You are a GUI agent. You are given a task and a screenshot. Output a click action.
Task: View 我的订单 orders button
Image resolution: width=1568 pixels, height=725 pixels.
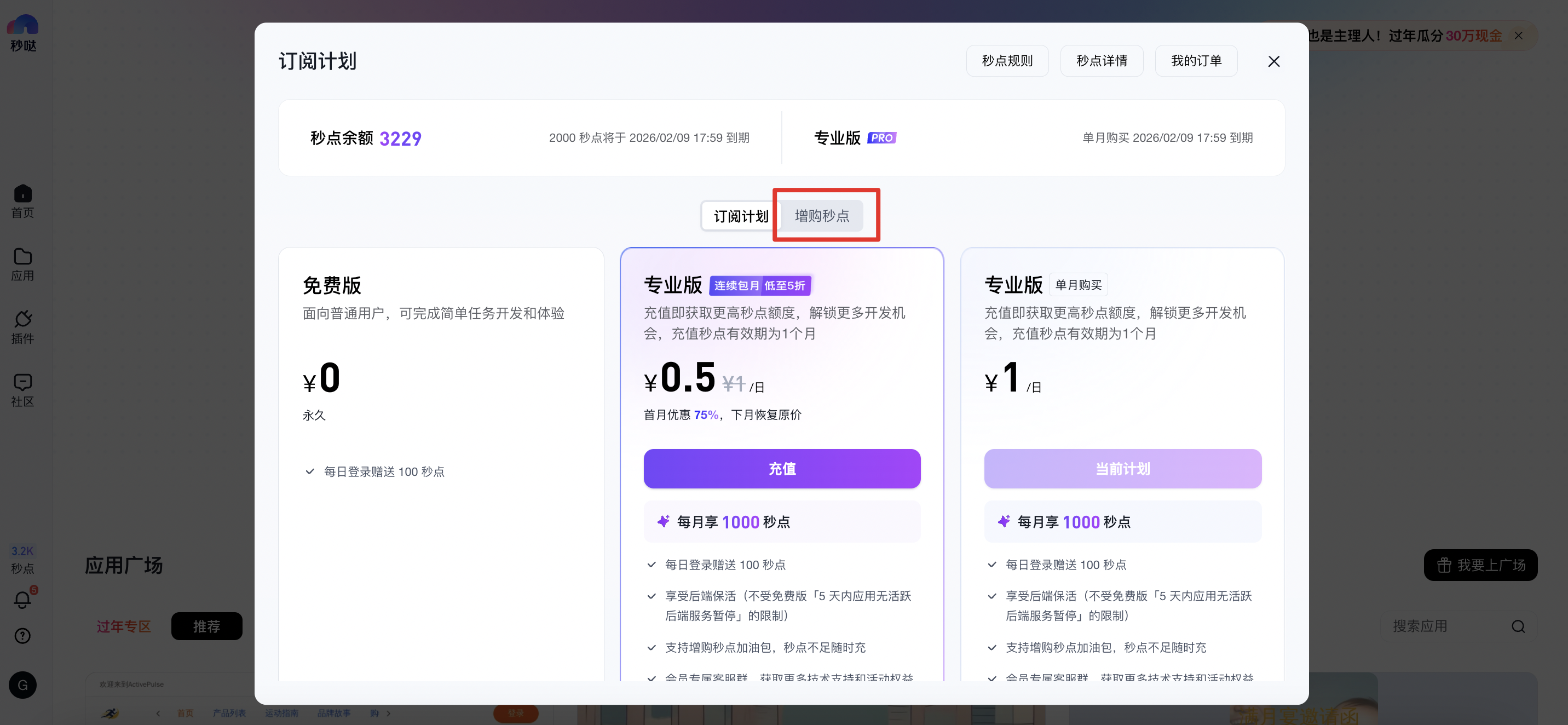pyautogui.click(x=1196, y=61)
